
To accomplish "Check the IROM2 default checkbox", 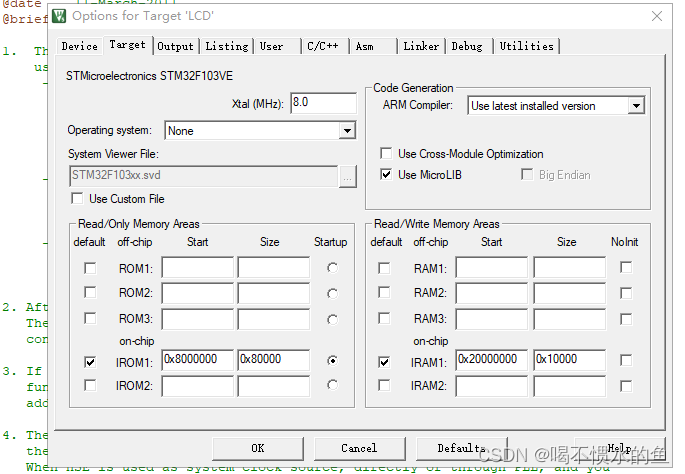I will pos(90,386).
